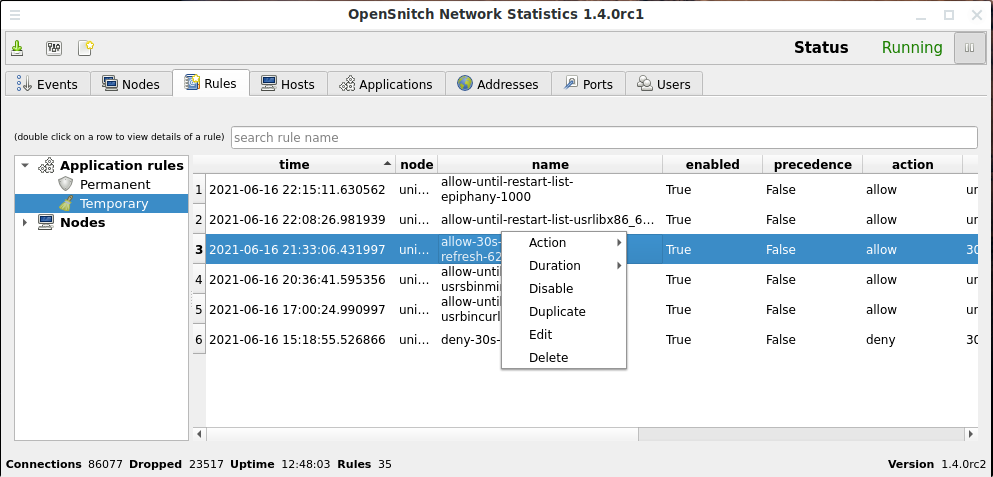Sort by the enabled column header

[712, 165]
